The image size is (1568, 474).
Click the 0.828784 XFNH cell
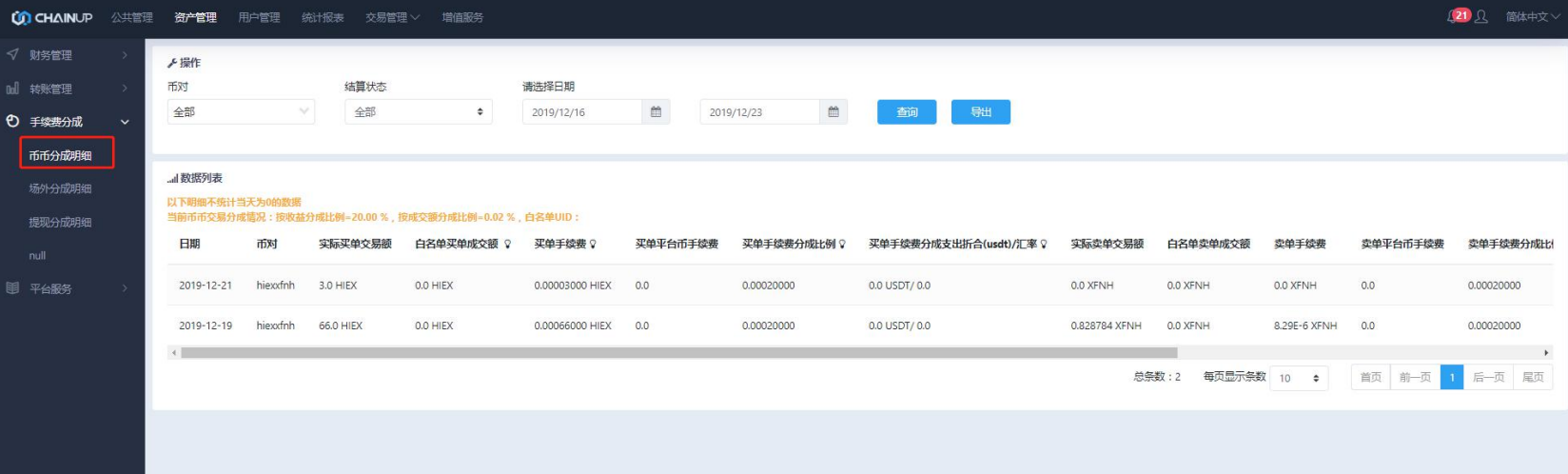pyautogui.click(x=1106, y=326)
